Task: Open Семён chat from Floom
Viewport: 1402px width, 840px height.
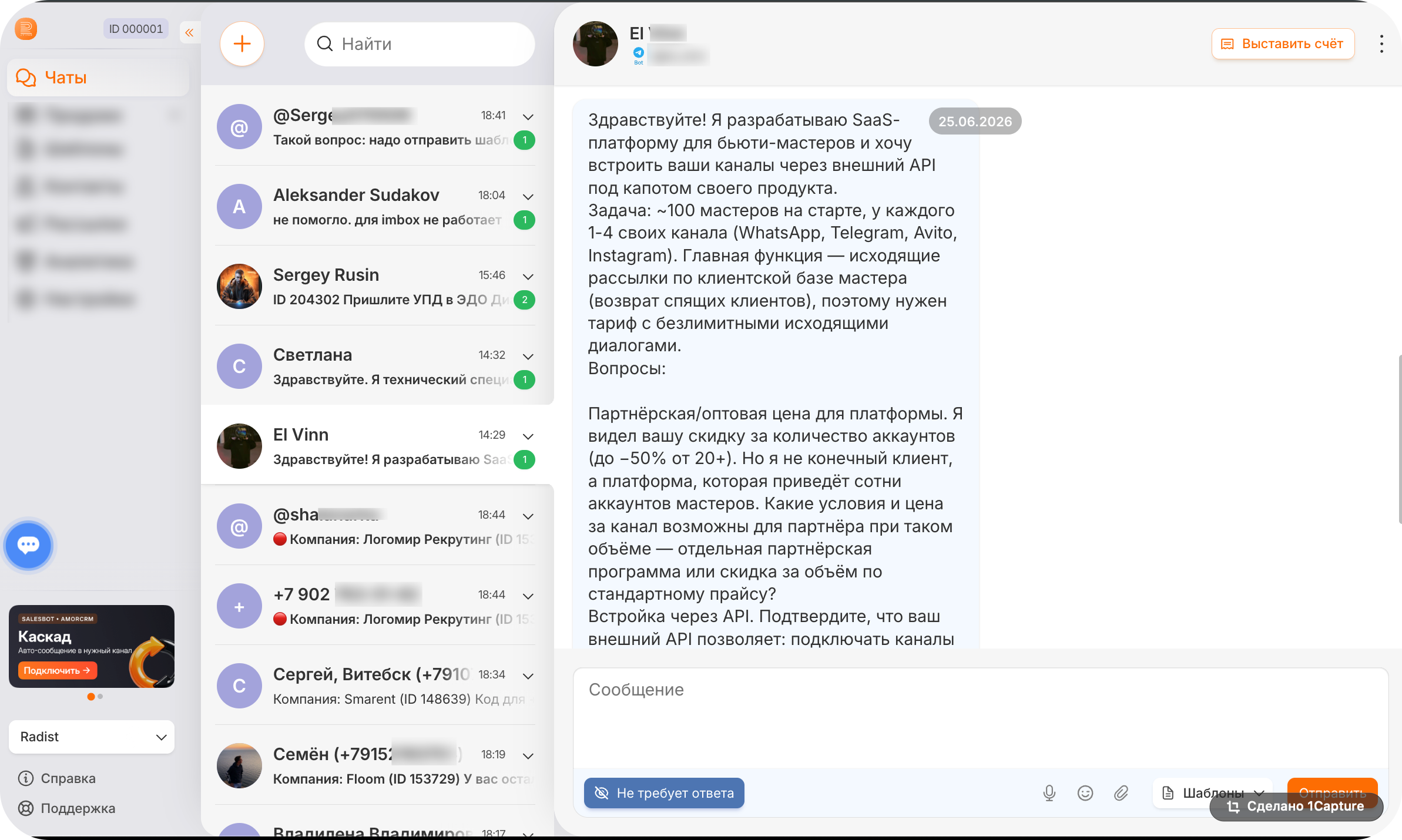Action: 376,765
